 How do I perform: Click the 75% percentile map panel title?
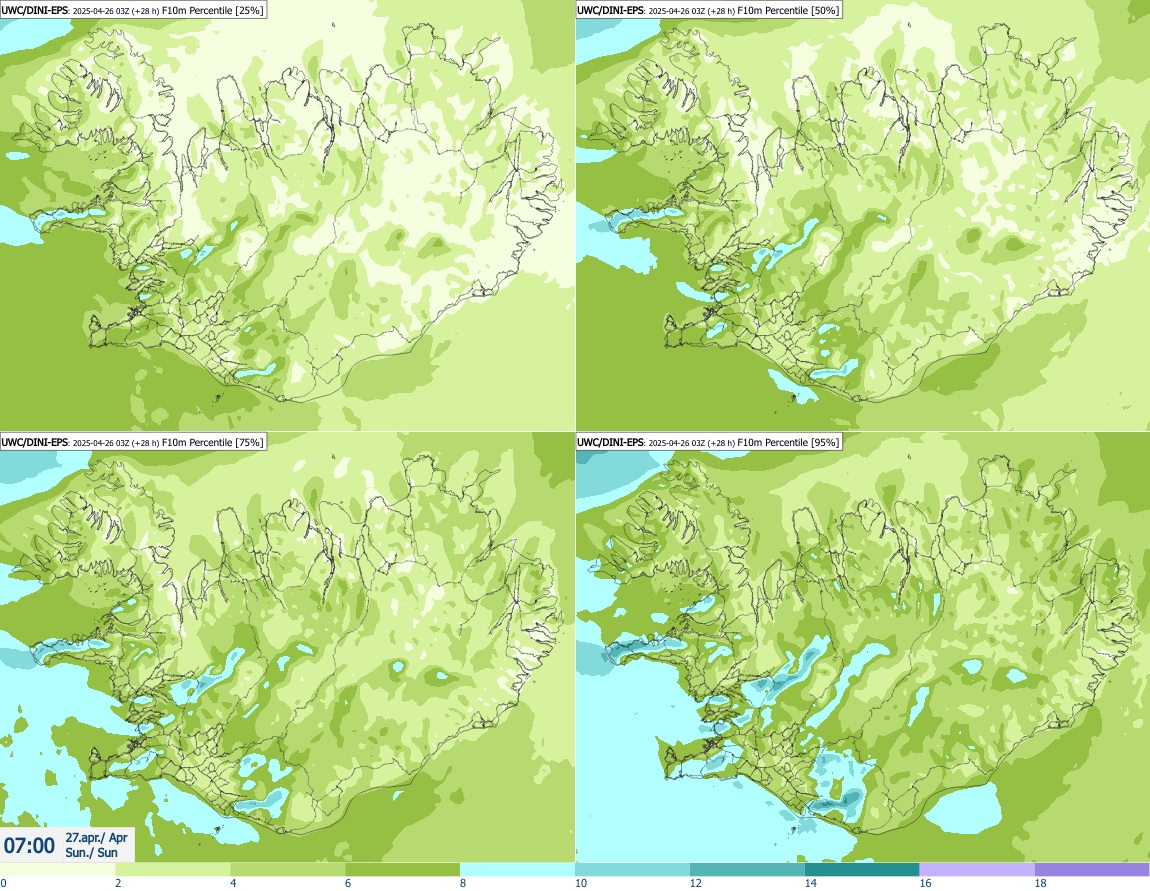133,441
